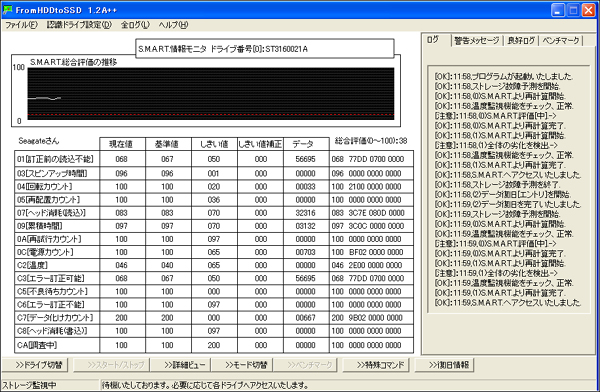This screenshot has width=600, height=392.
Task: Select the 0A[再試行カウント] row
Action: pos(214,239)
